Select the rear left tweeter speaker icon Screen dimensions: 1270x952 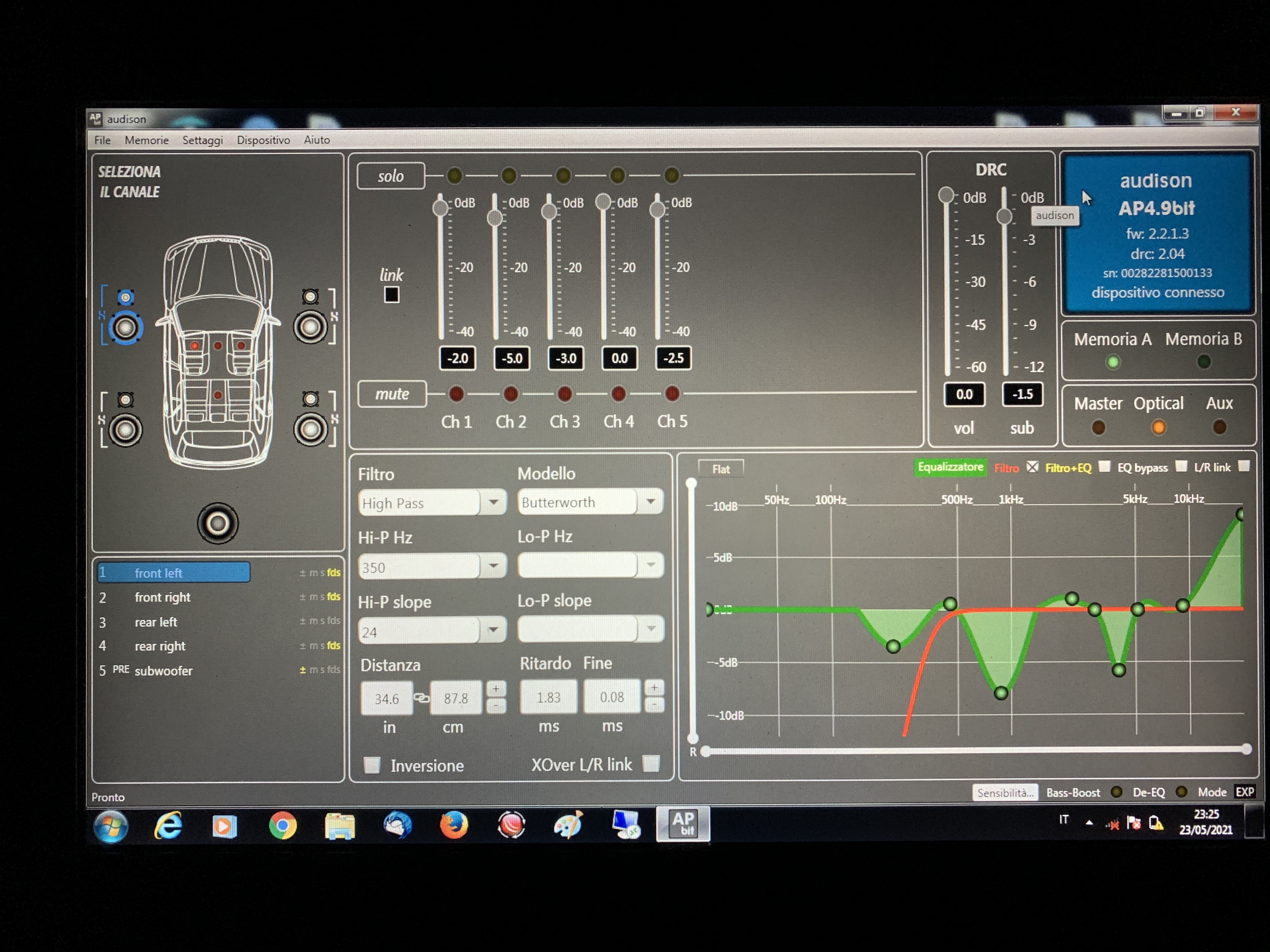[x=126, y=399]
